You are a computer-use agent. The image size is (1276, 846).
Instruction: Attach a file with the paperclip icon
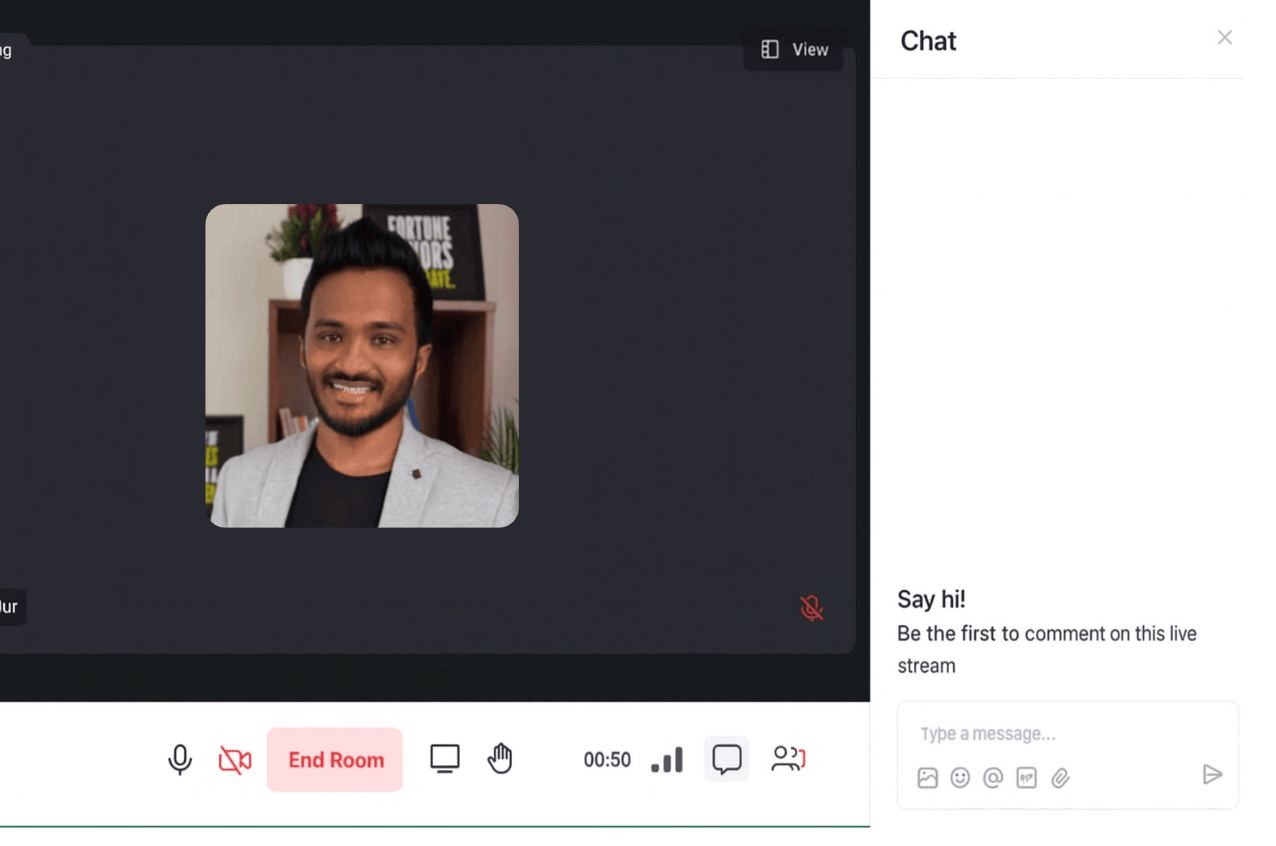tap(1060, 777)
